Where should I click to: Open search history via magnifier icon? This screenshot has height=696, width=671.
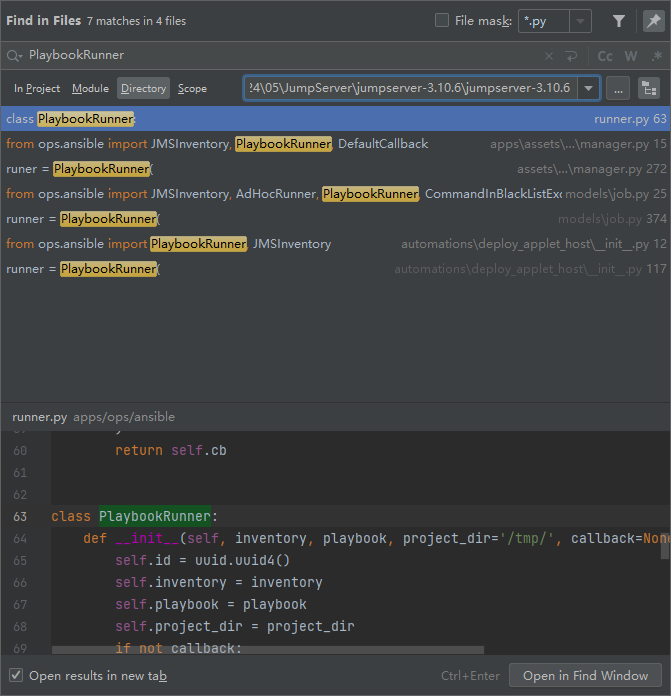[x=14, y=56]
